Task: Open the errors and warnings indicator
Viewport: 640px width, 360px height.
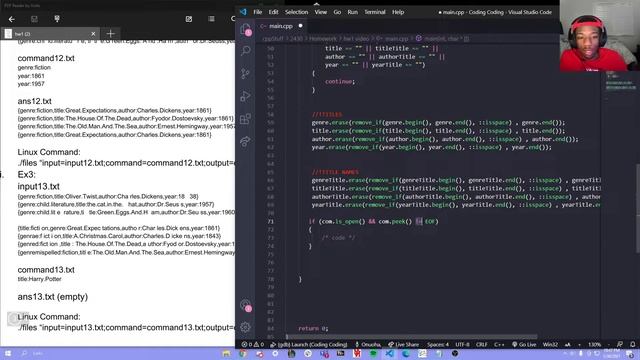Action: [x=252, y=344]
